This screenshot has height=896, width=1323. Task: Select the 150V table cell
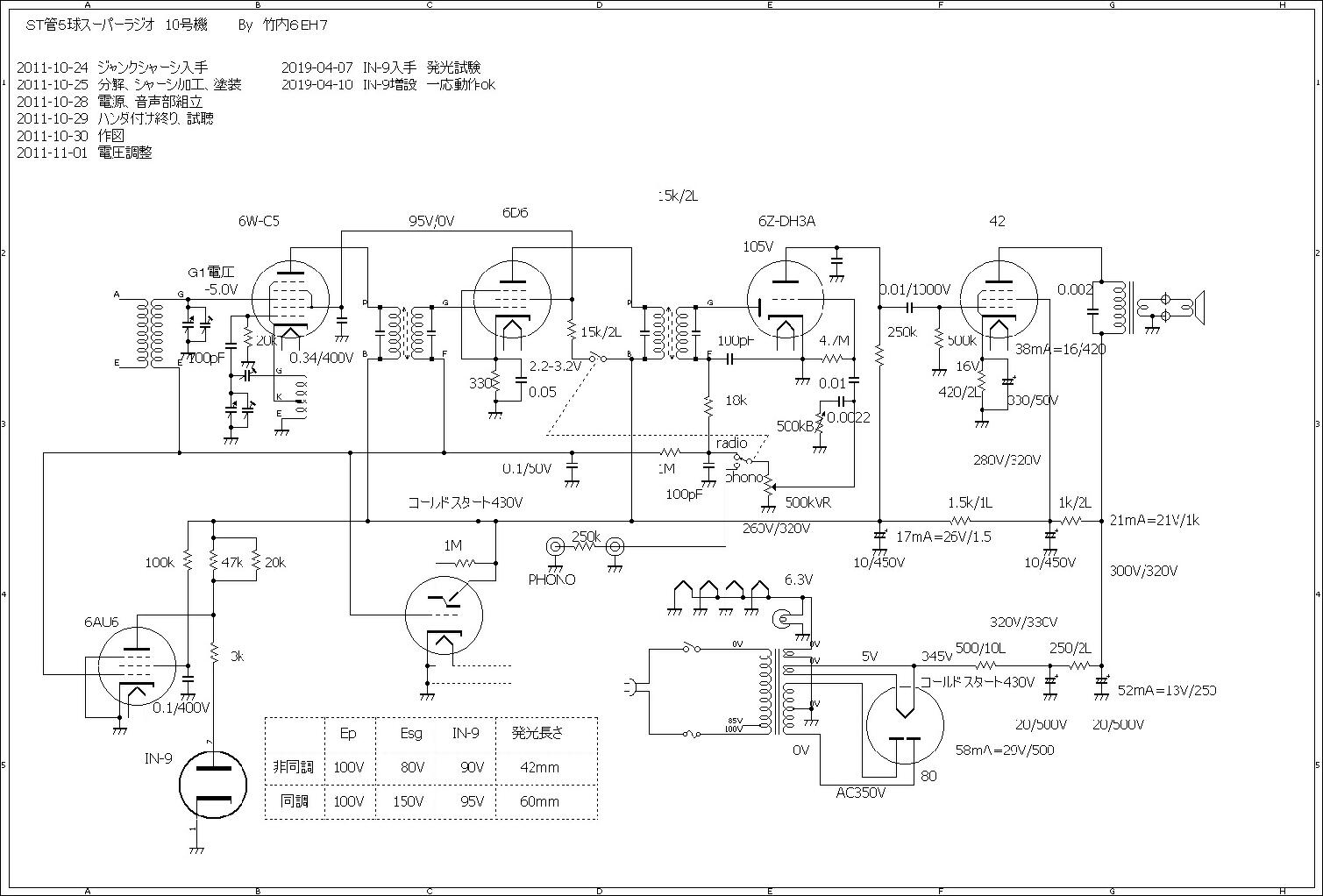click(x=409, y=801)
